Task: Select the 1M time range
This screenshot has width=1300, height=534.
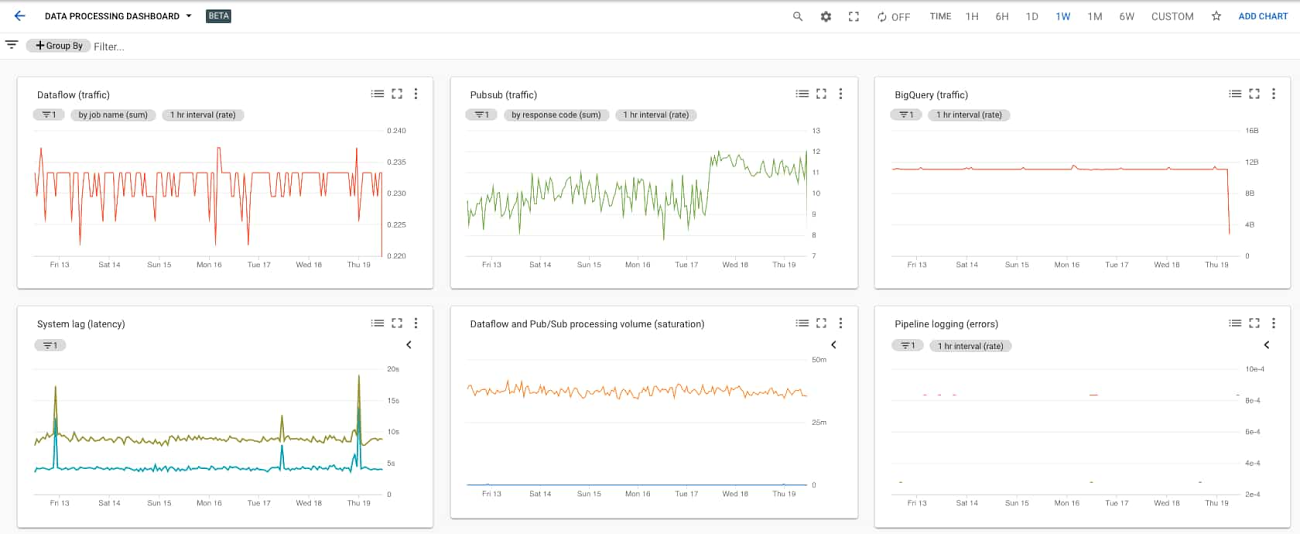Action: (x=1095, y=16)
